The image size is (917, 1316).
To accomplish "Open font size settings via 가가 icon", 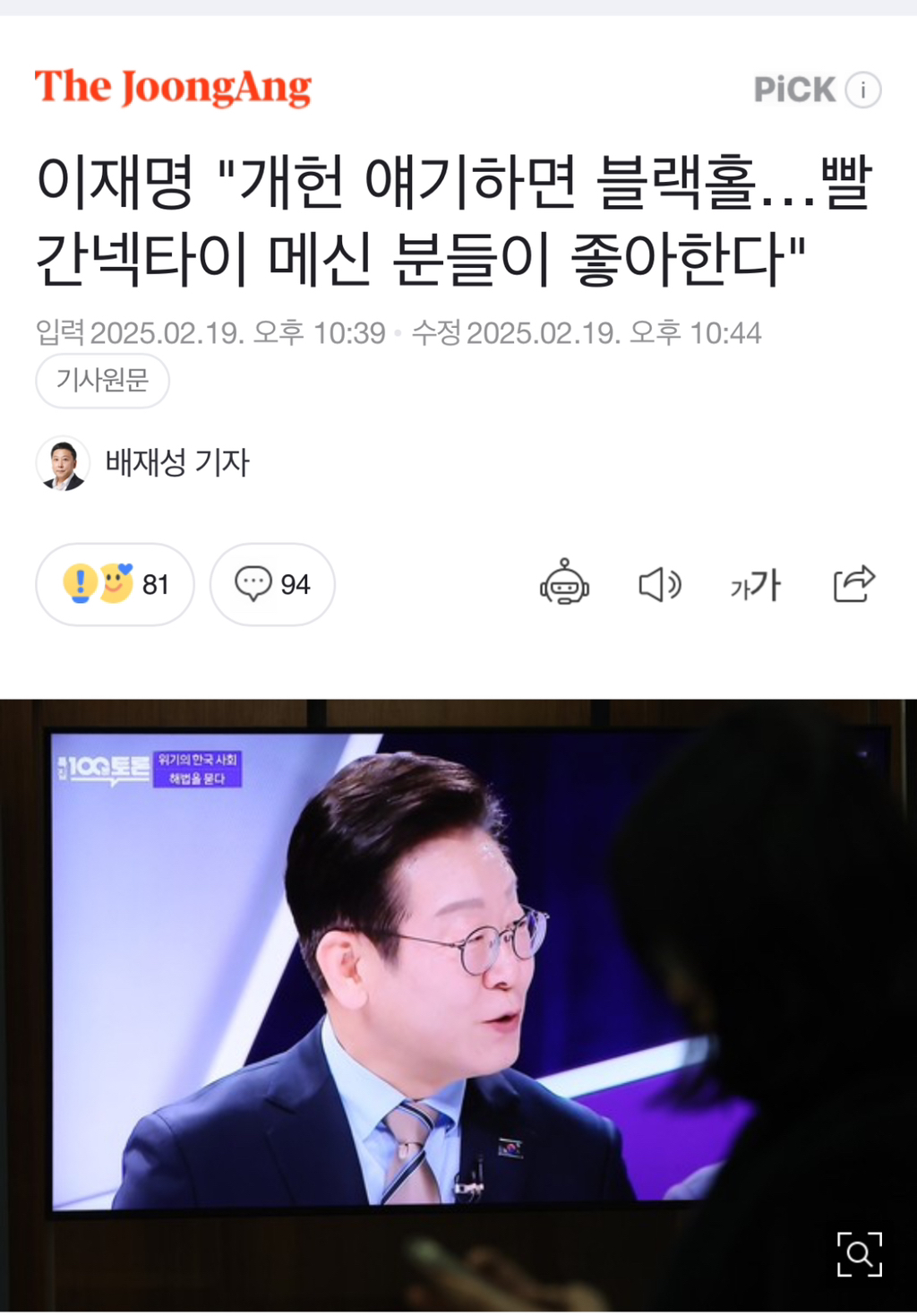I will coord(755,585).
